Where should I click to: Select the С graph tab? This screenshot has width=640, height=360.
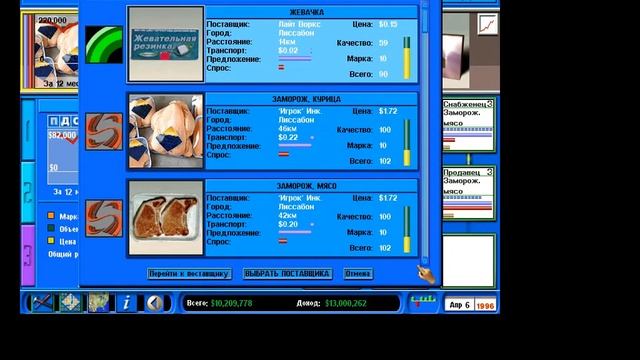(x=75, y=121)
